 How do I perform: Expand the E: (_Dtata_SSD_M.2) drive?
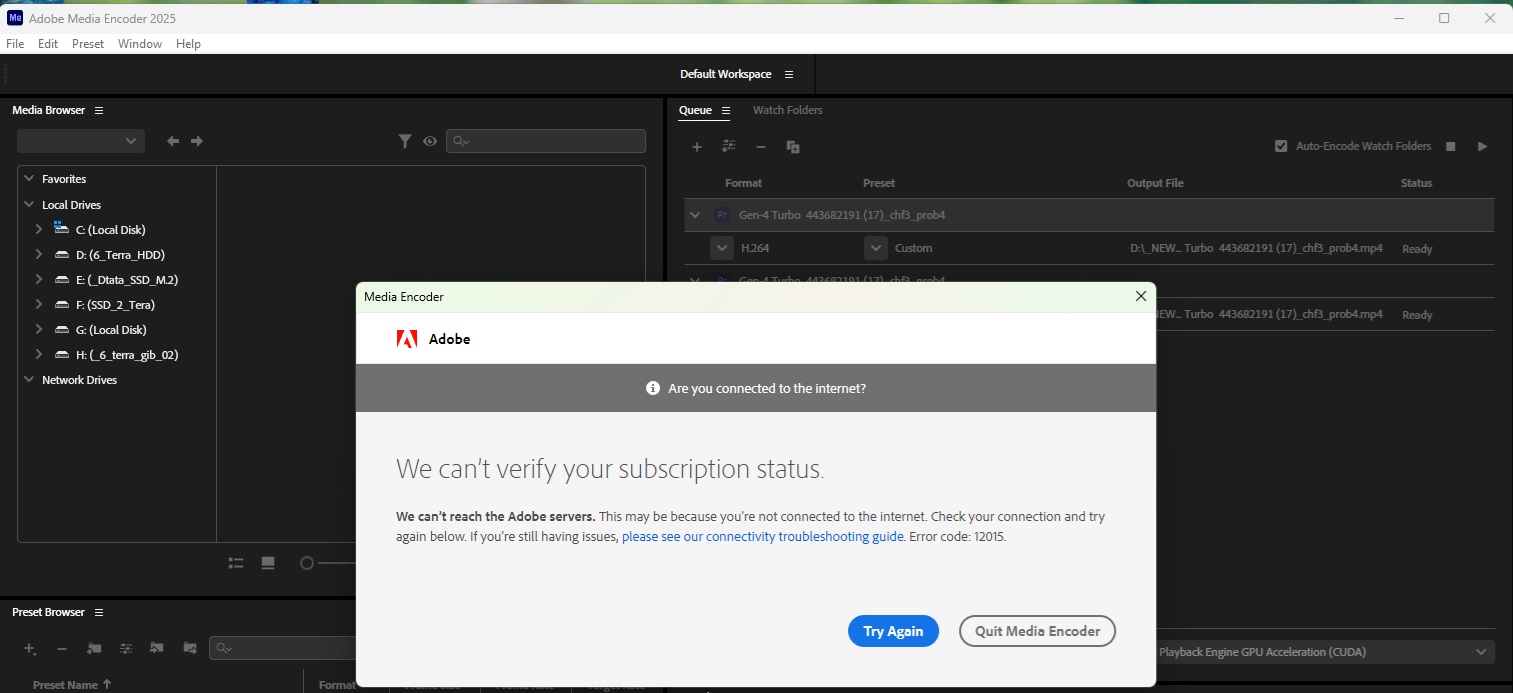pyautogui.click(x=38, y=280)
